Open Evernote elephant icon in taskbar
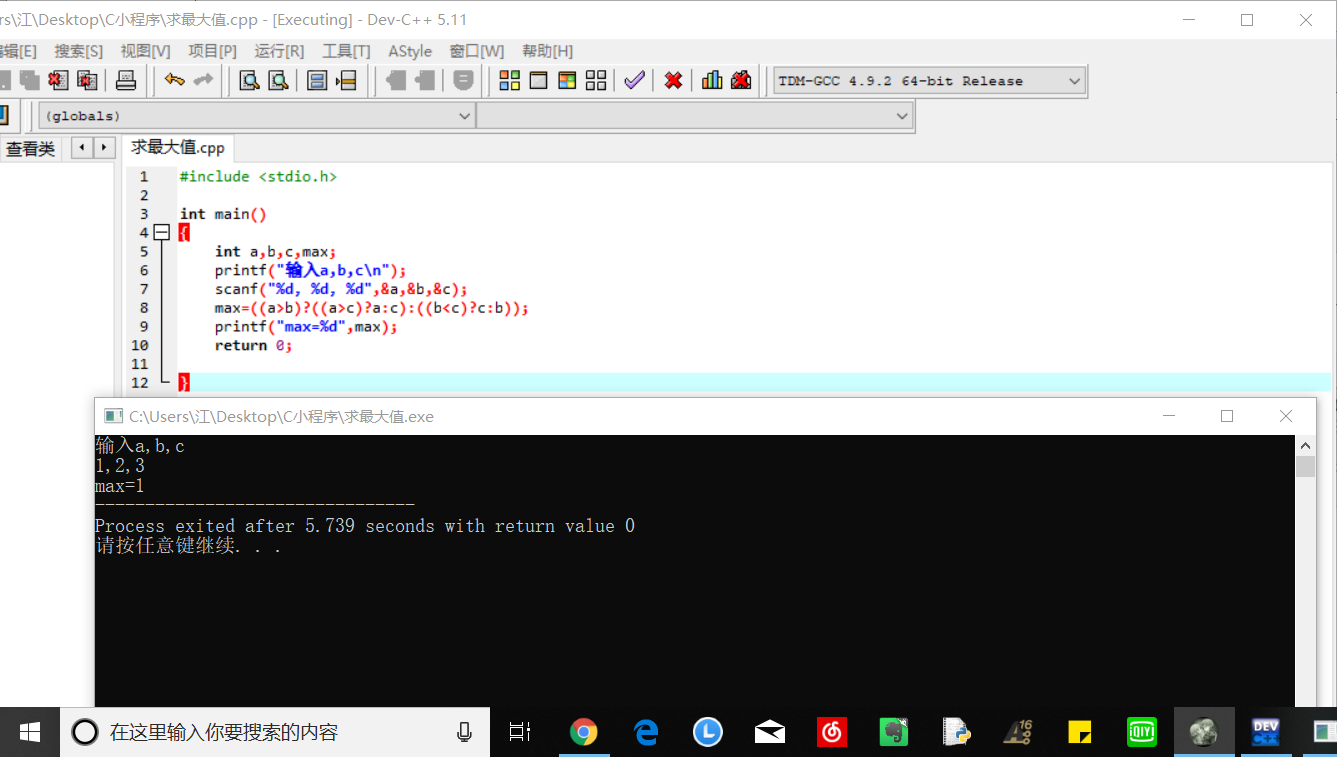 pyautogui.click(x=894, y=732)
